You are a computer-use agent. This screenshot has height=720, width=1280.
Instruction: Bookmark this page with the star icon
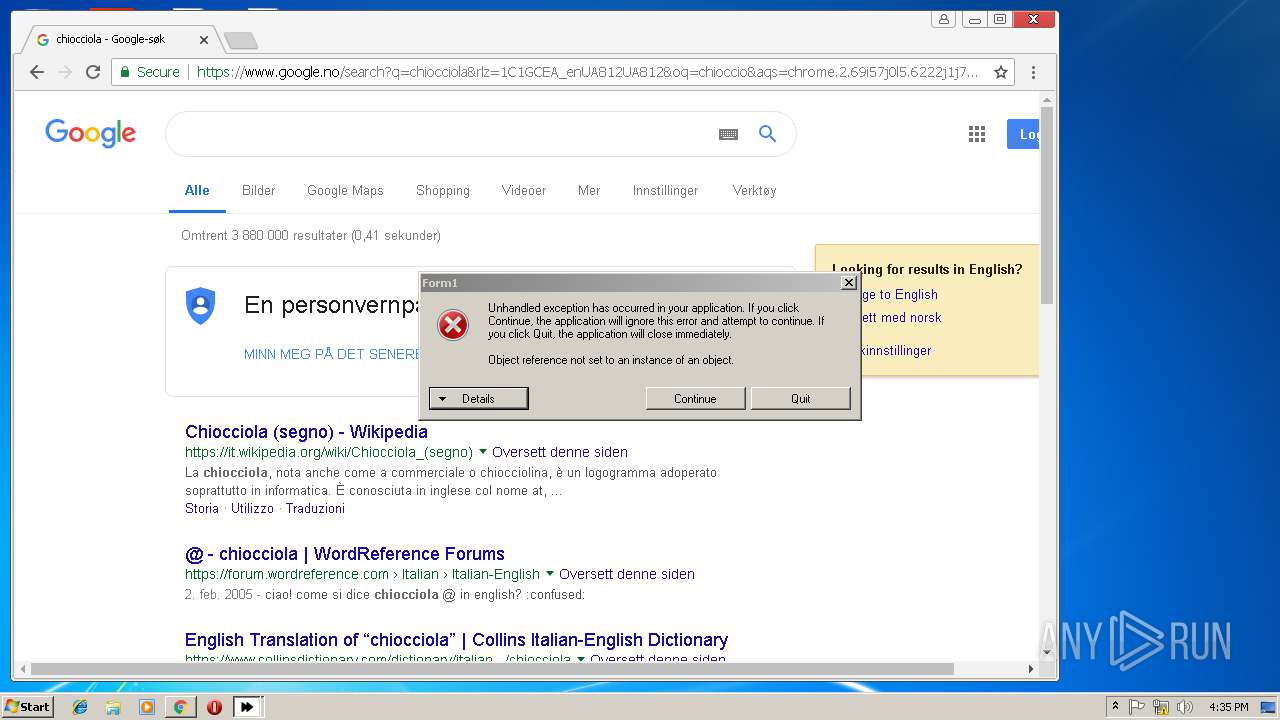[x=1000, y=72]
